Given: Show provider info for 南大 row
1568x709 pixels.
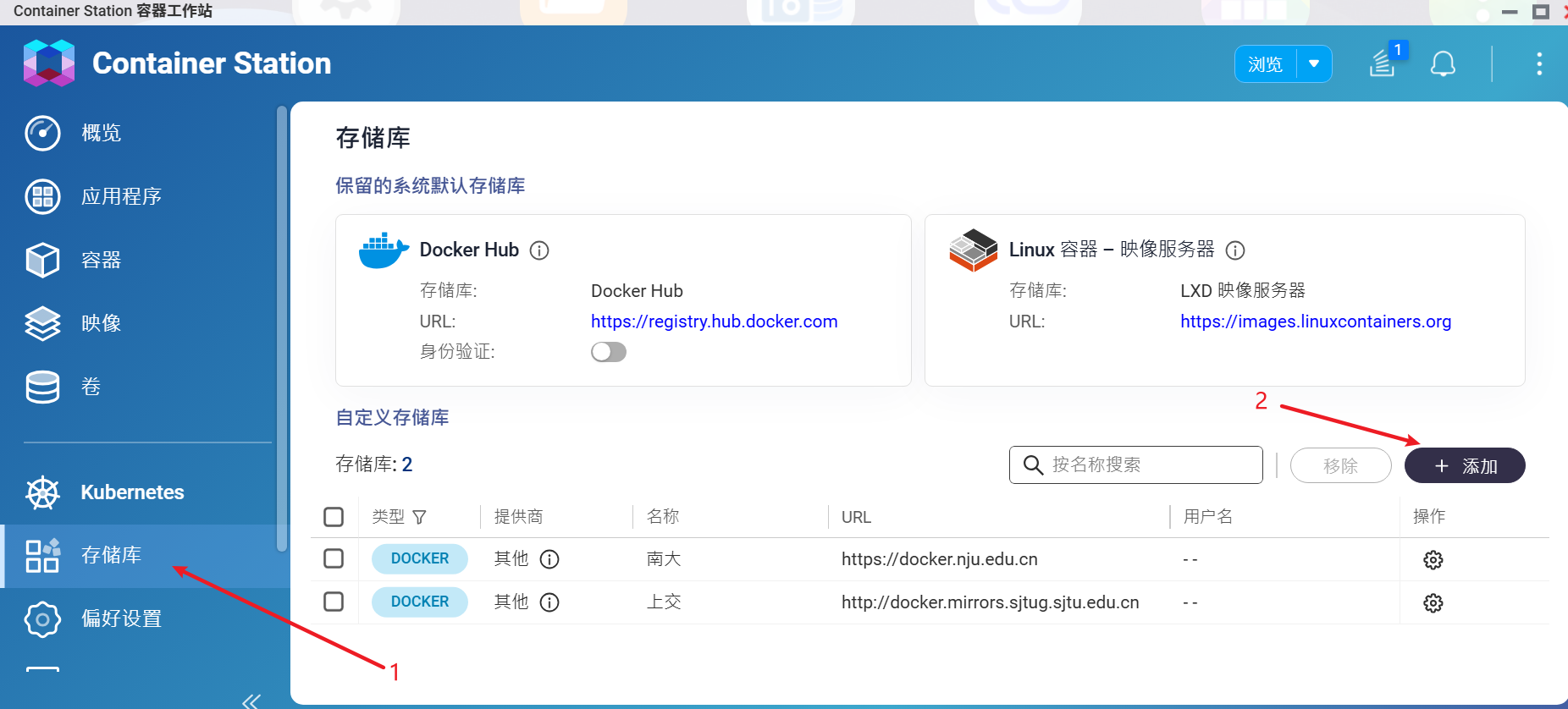Looking at the screenshot, I should coord(549,559).
